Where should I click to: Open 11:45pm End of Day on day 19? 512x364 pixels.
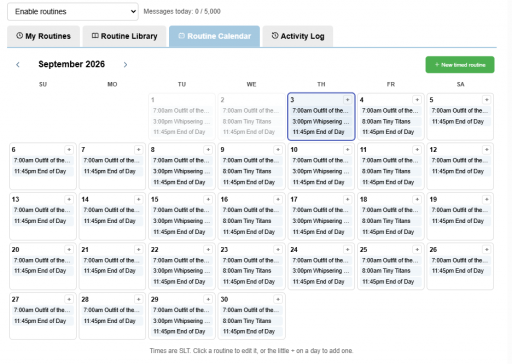460,221
